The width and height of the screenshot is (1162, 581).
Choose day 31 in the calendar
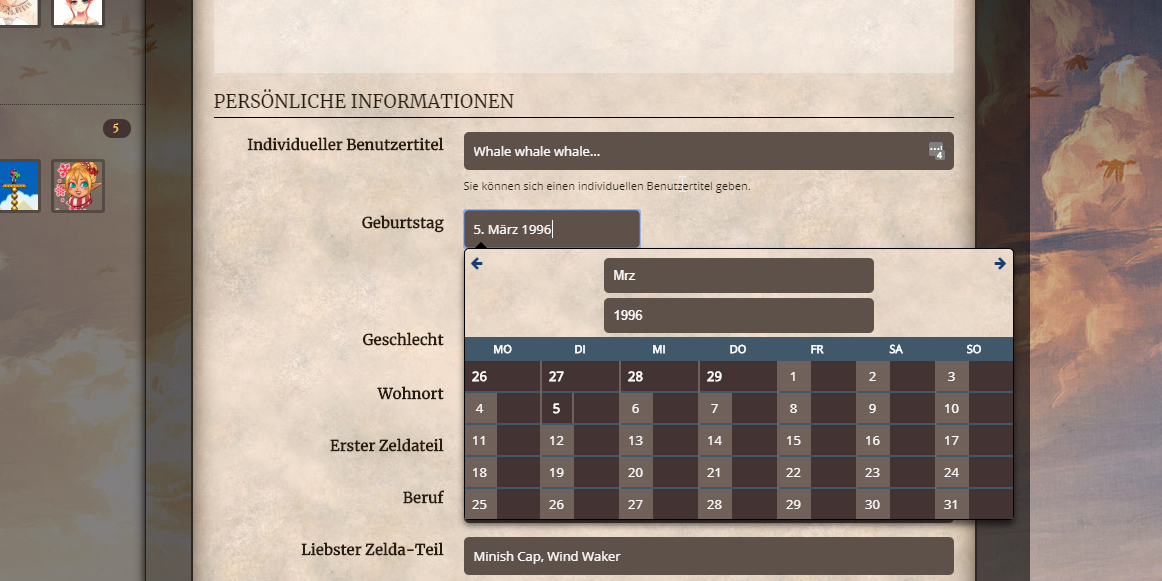pyautogui.click(x=952, y=504)
